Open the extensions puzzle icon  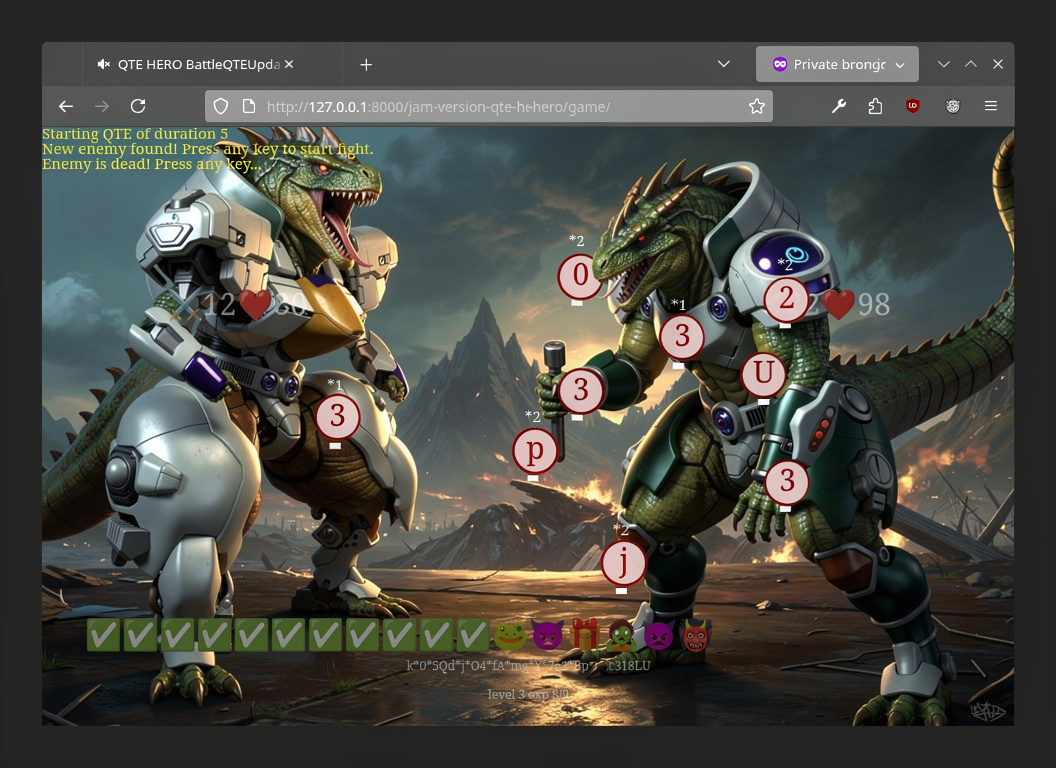(875, 106)
